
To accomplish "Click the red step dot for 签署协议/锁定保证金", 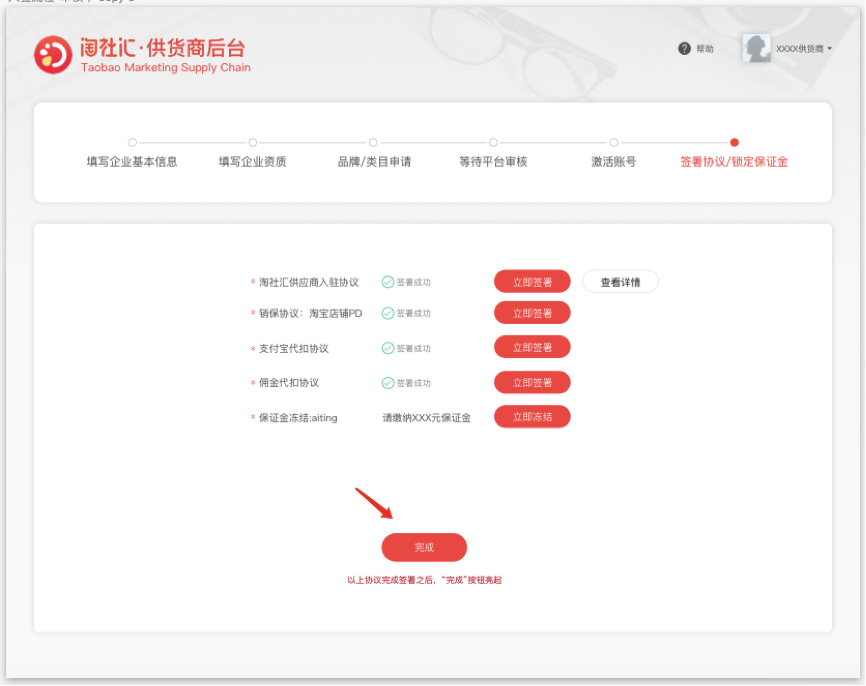I will [x=734, y=142].
